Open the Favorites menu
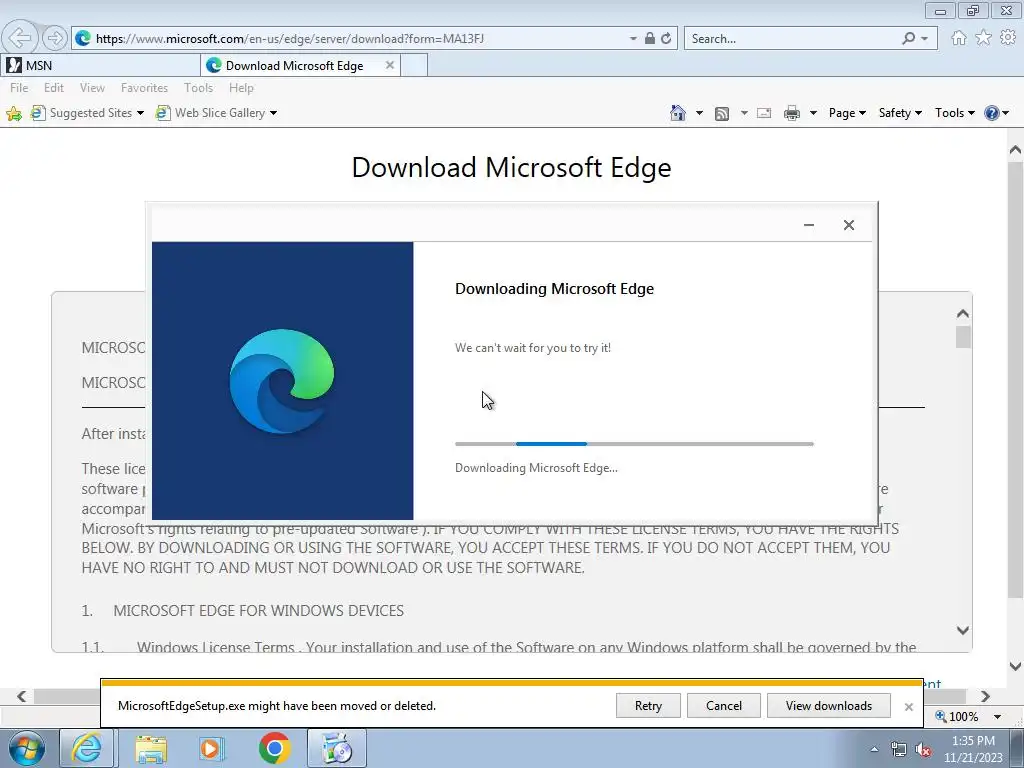Viewport: 1024px width, 768px height. 144,88
